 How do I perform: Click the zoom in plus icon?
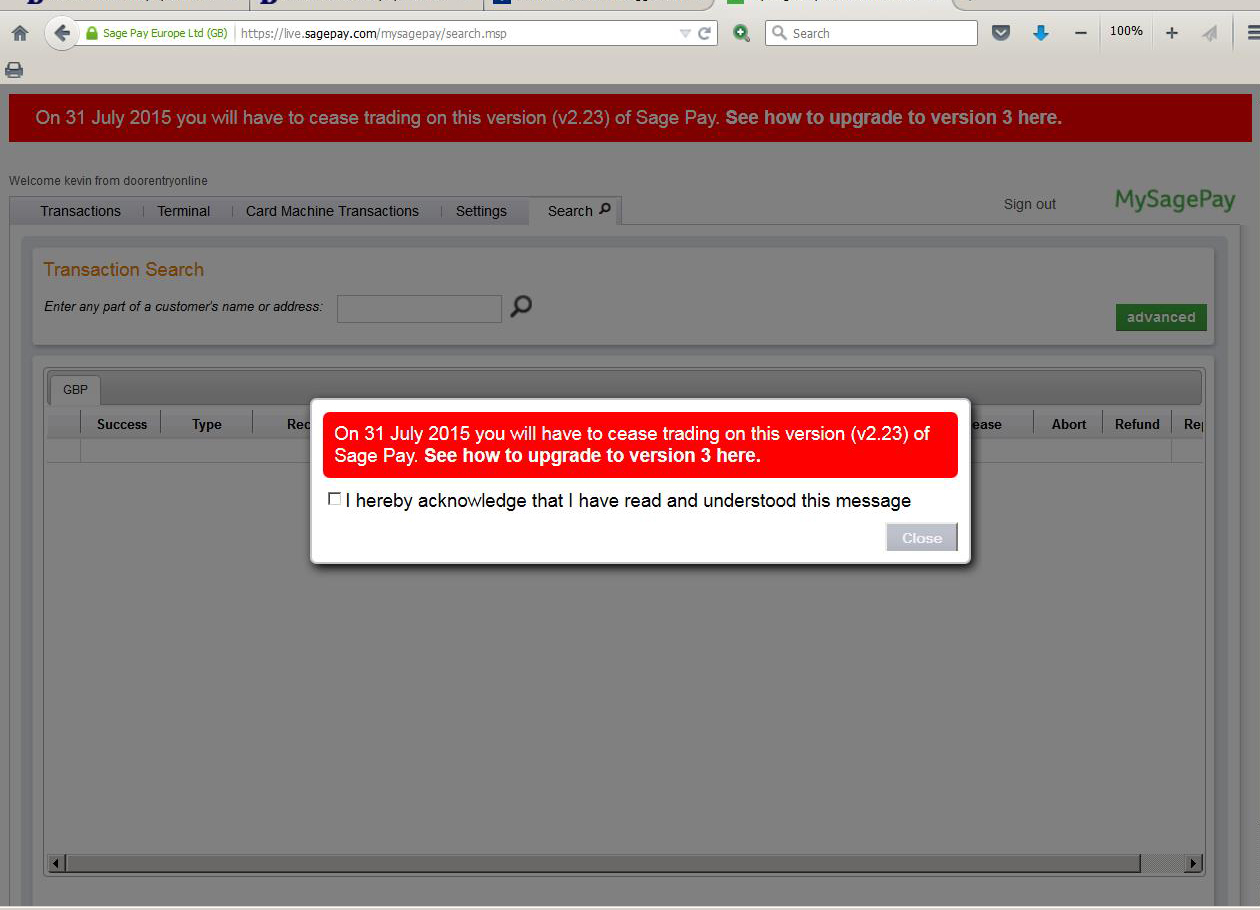1171,33
